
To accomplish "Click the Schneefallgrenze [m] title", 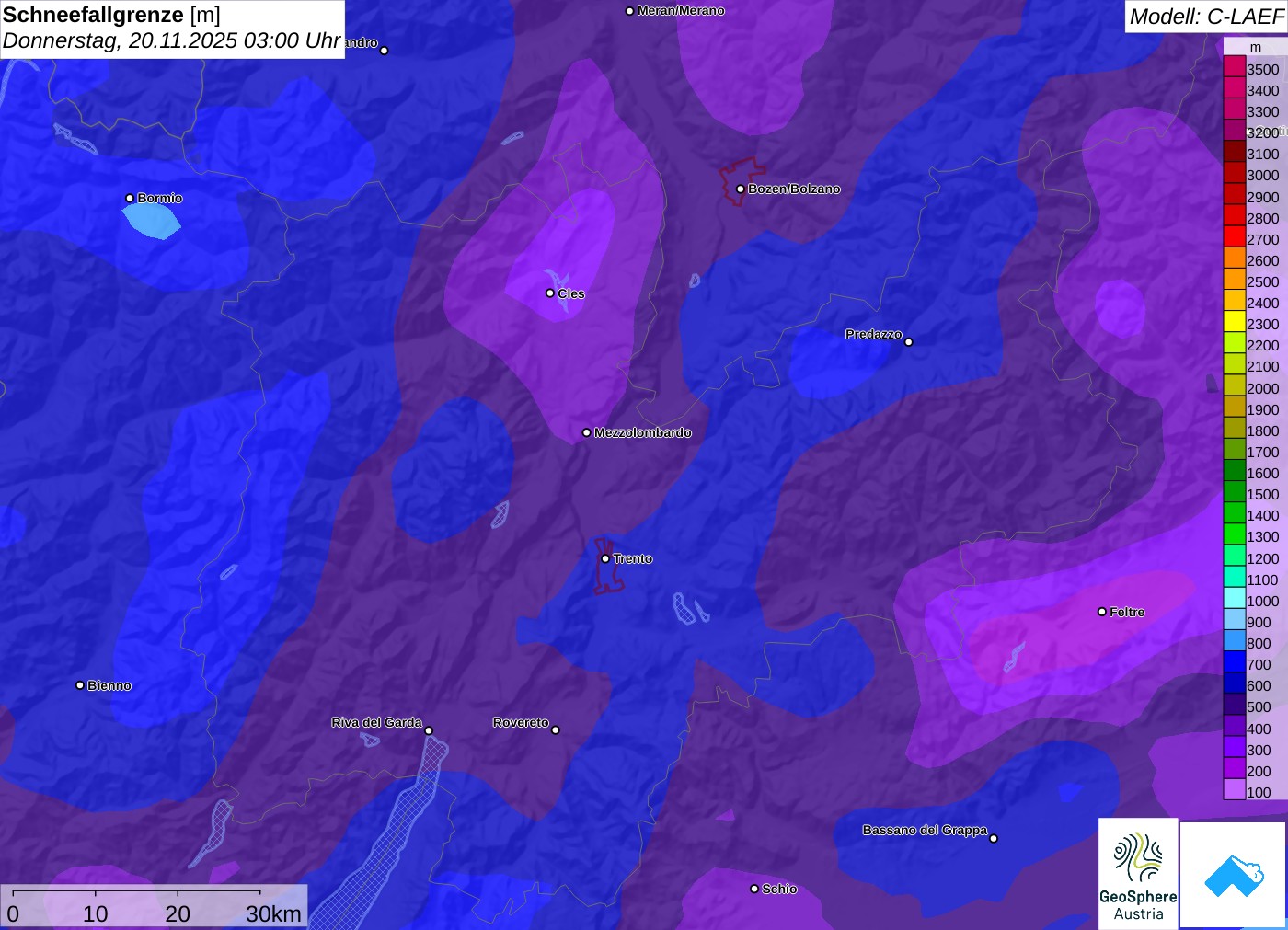I will (x=111, y=15).
